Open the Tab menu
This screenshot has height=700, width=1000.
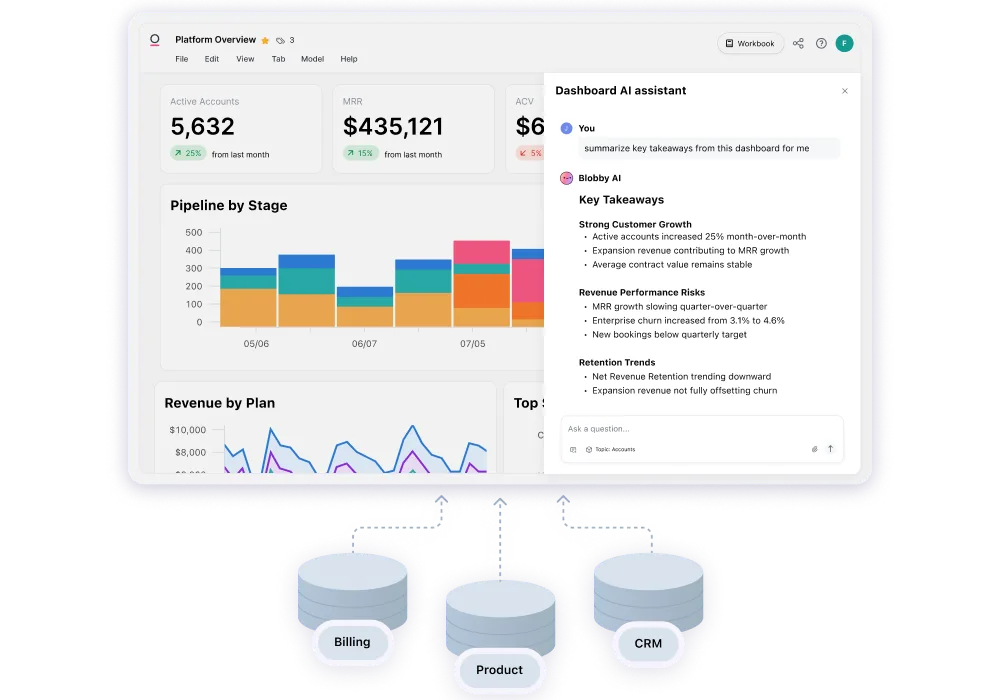pos(278,59)
